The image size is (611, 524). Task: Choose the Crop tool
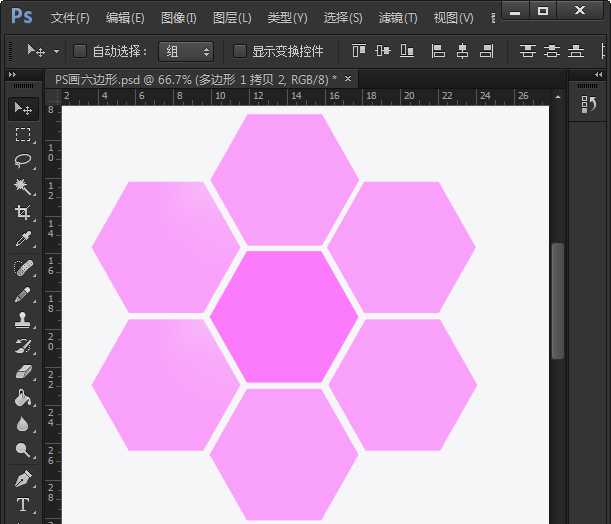tap(22, 213)
